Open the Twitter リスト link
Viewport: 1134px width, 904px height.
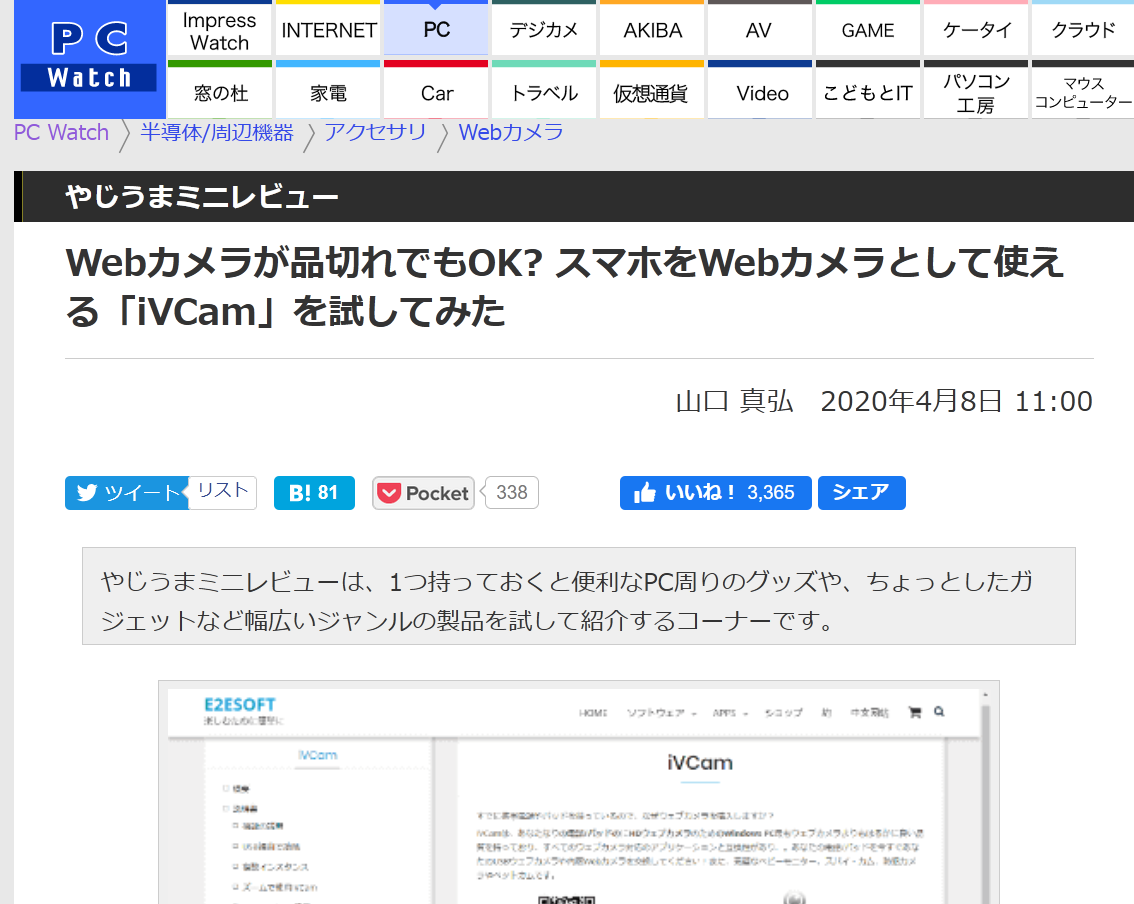point(223,491)
